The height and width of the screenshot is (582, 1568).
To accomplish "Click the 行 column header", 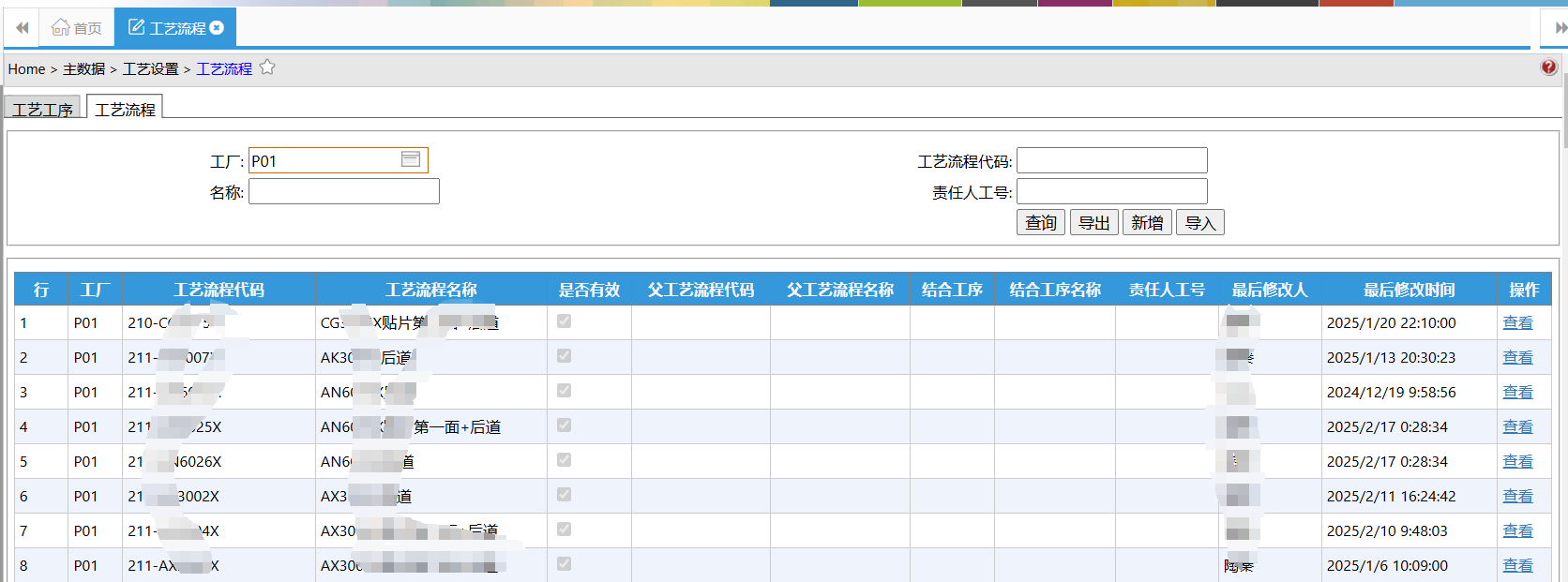I will pos(41,290).
